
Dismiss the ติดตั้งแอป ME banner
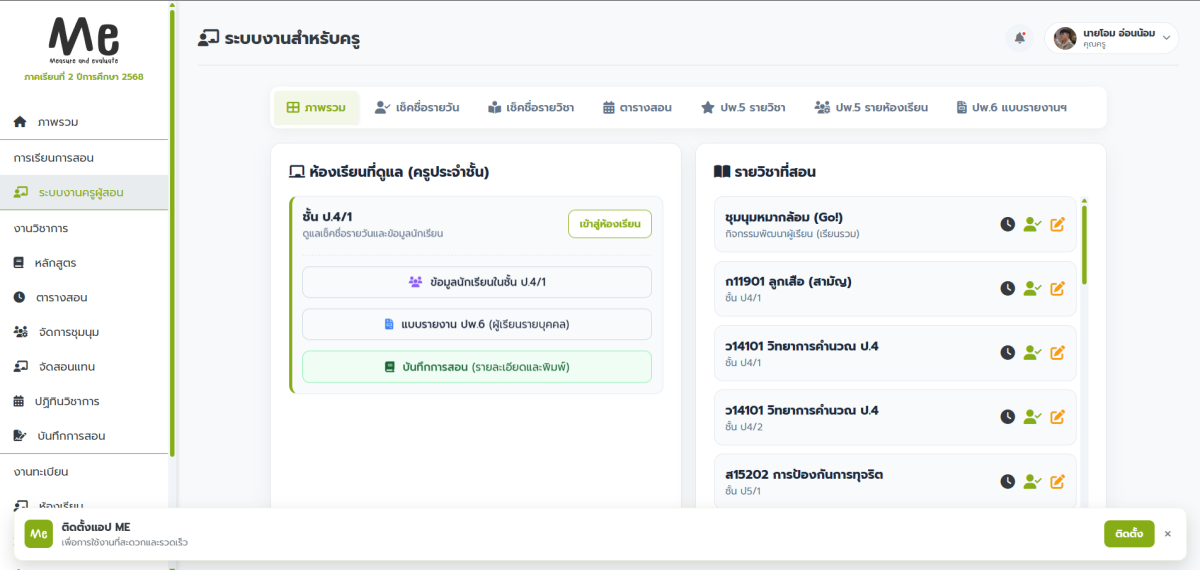coord(1167,534)
